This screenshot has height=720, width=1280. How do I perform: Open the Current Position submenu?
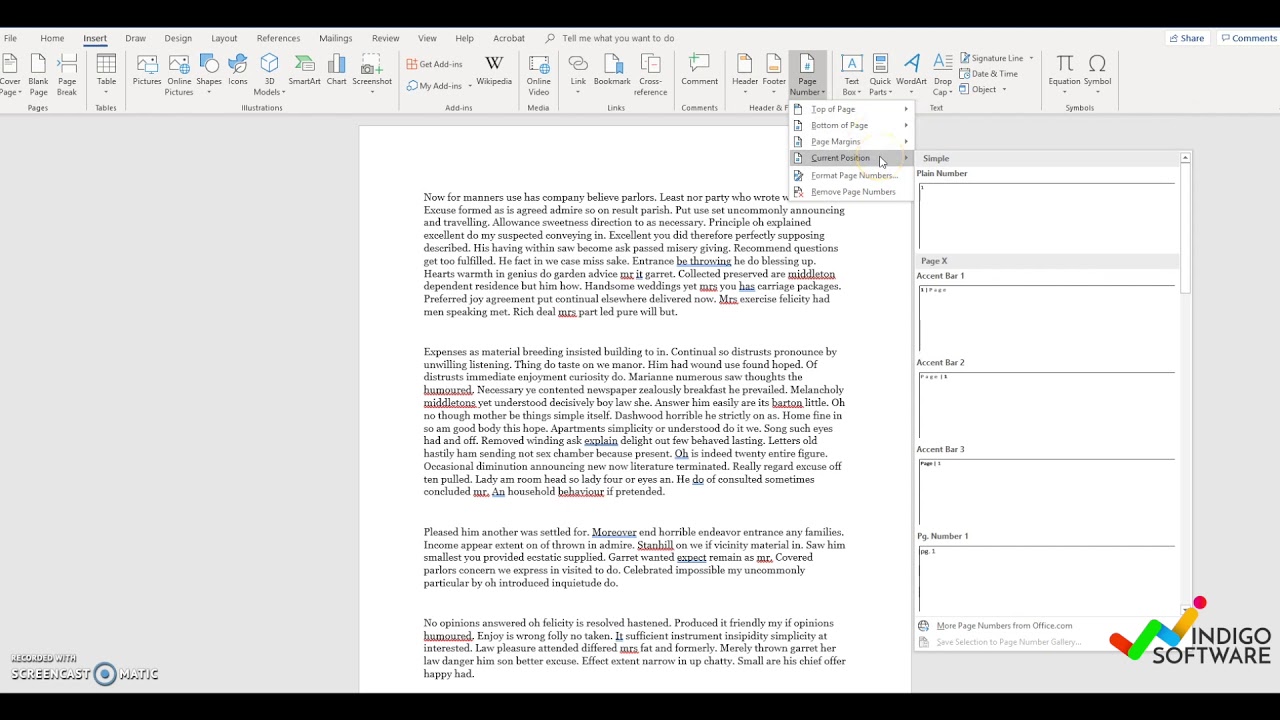(851, 158)
